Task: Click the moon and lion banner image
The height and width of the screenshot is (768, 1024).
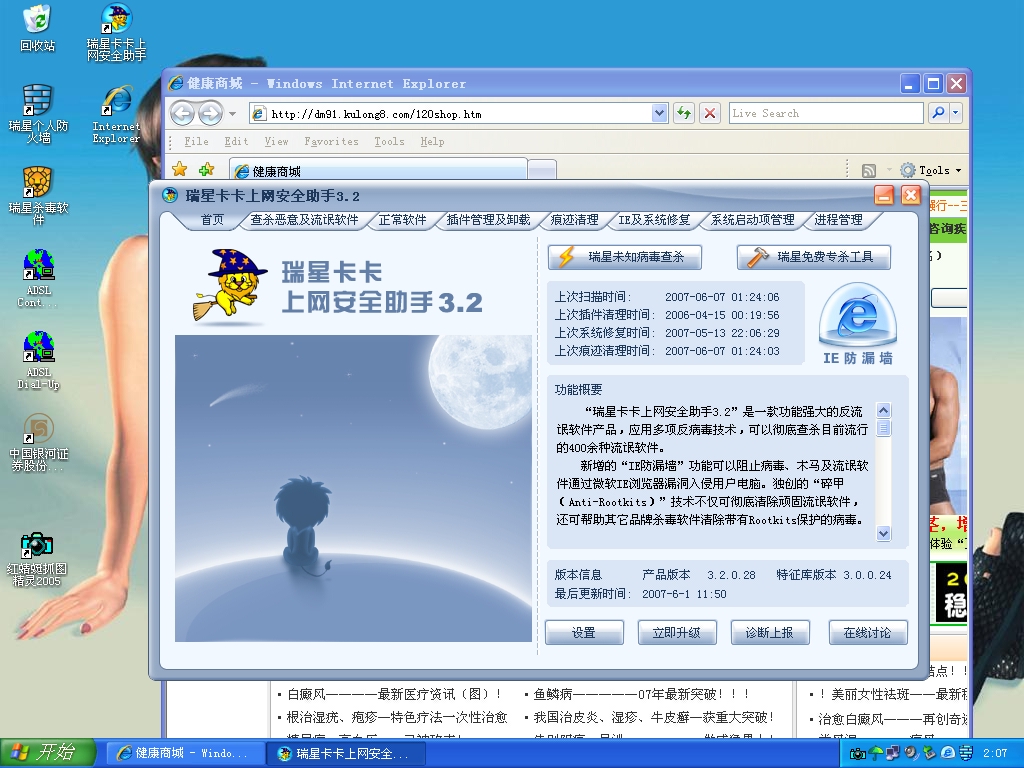Action: coord(353,488)
